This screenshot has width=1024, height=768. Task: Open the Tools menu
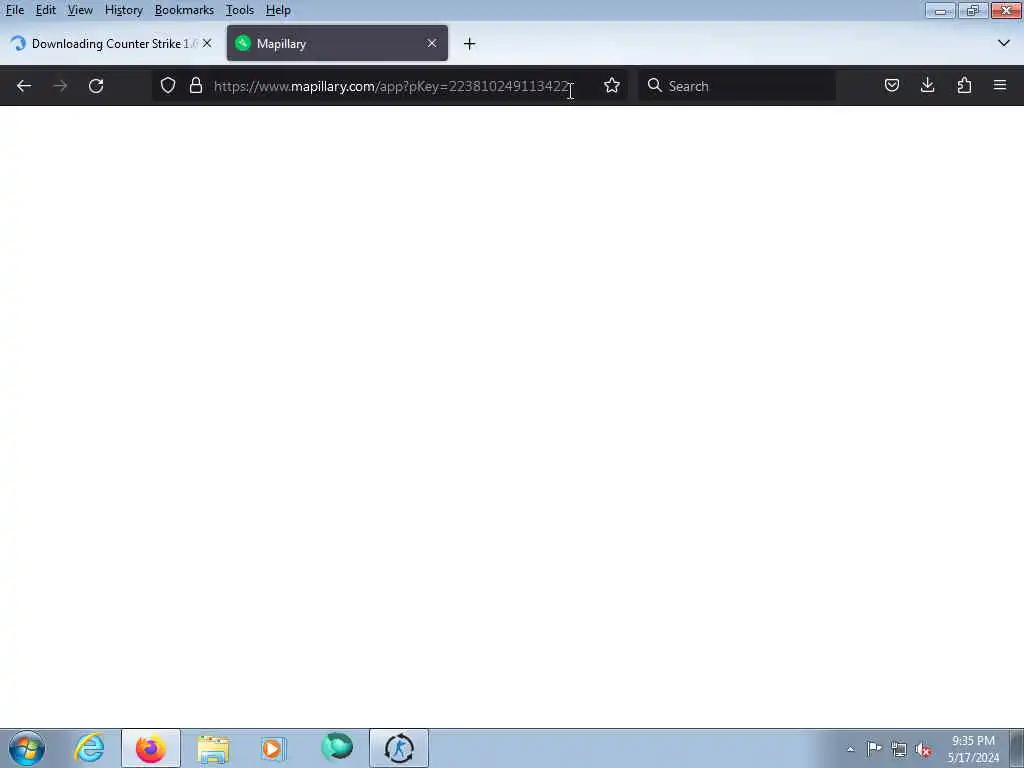point(240,10)
